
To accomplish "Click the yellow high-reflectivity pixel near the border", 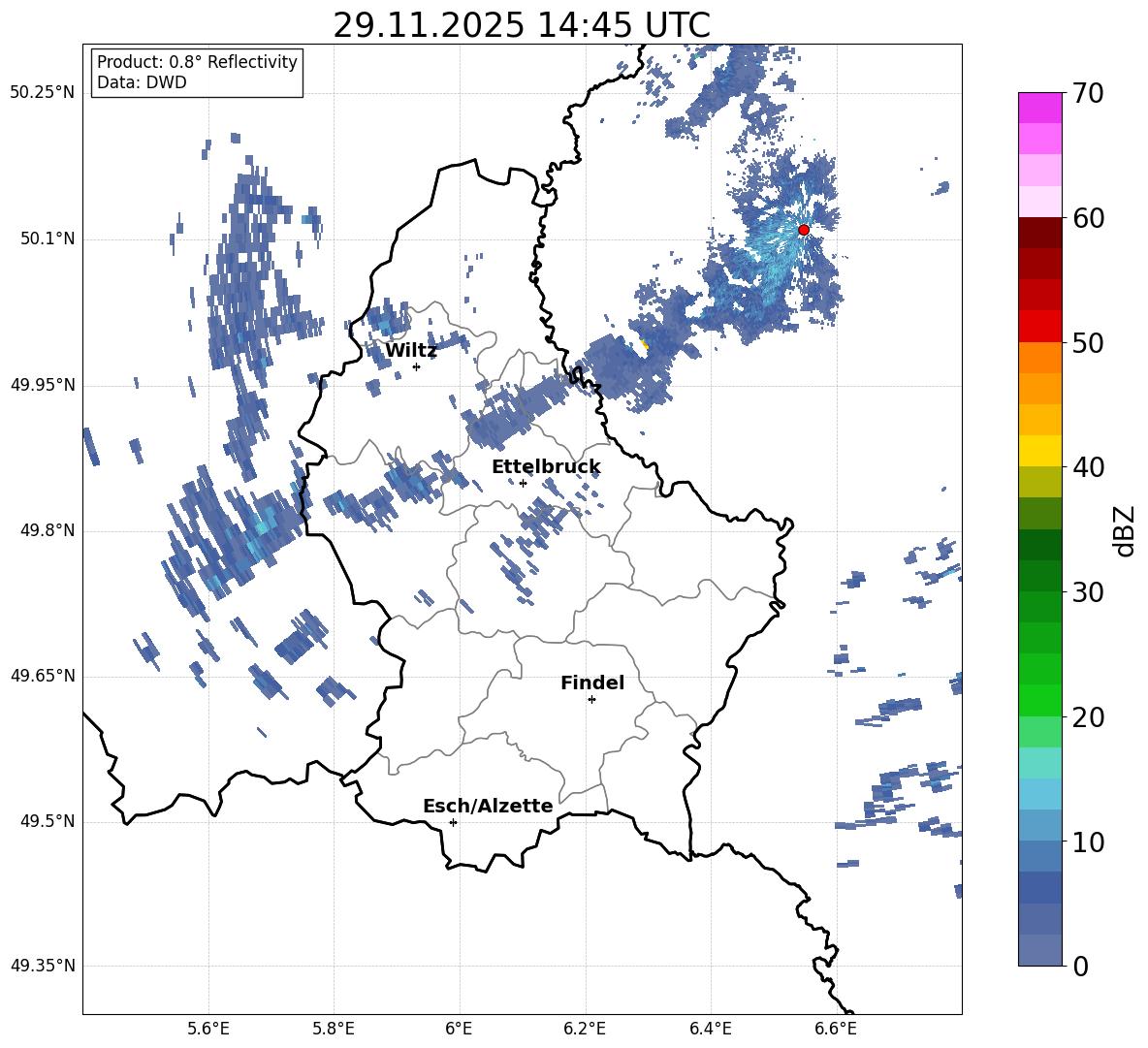I will (x=644, y=344).
